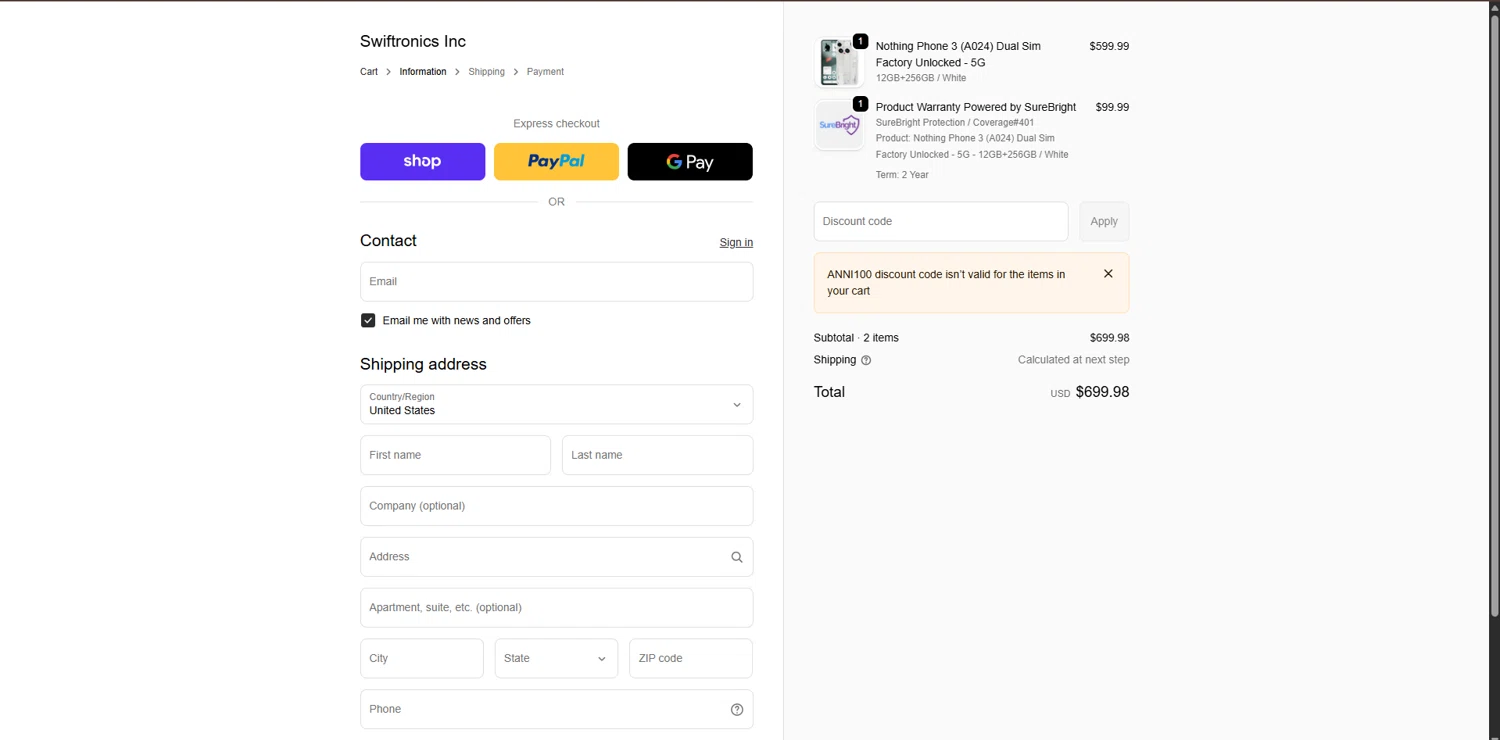Image resolution: width=1500 pixels, height=740 pixels.
Task: Dismiss the ANNI100 discount error message
Action: [x=1108, y=274]
